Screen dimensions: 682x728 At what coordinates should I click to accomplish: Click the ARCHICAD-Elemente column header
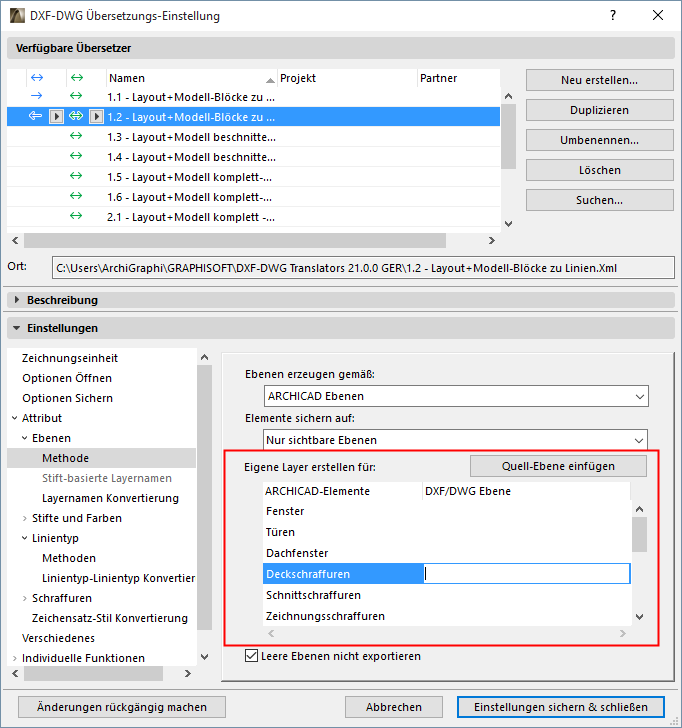tap(343, 491)
